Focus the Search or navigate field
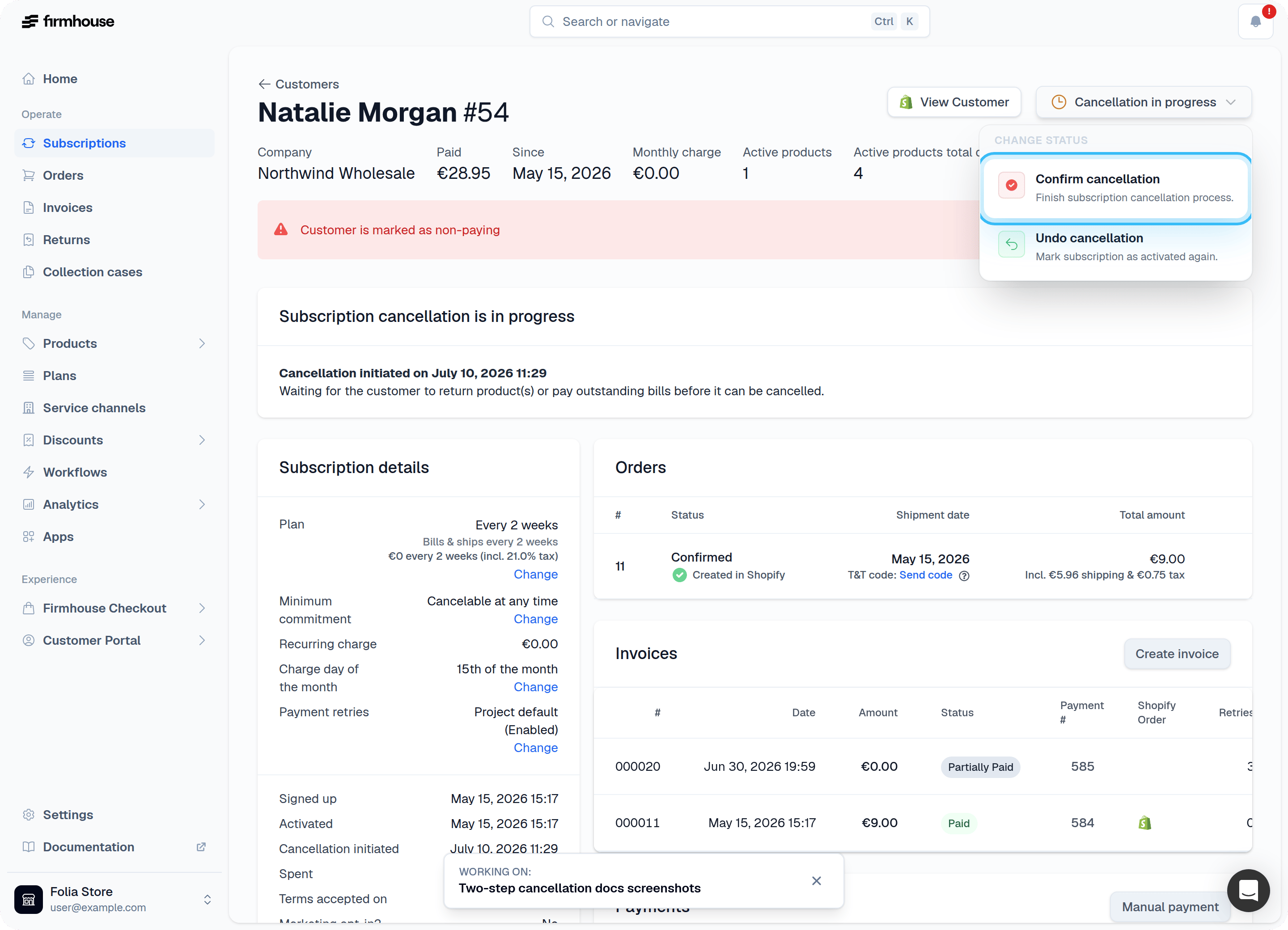Viewport: 1288px width, 930px height. [x=729, y=21]
